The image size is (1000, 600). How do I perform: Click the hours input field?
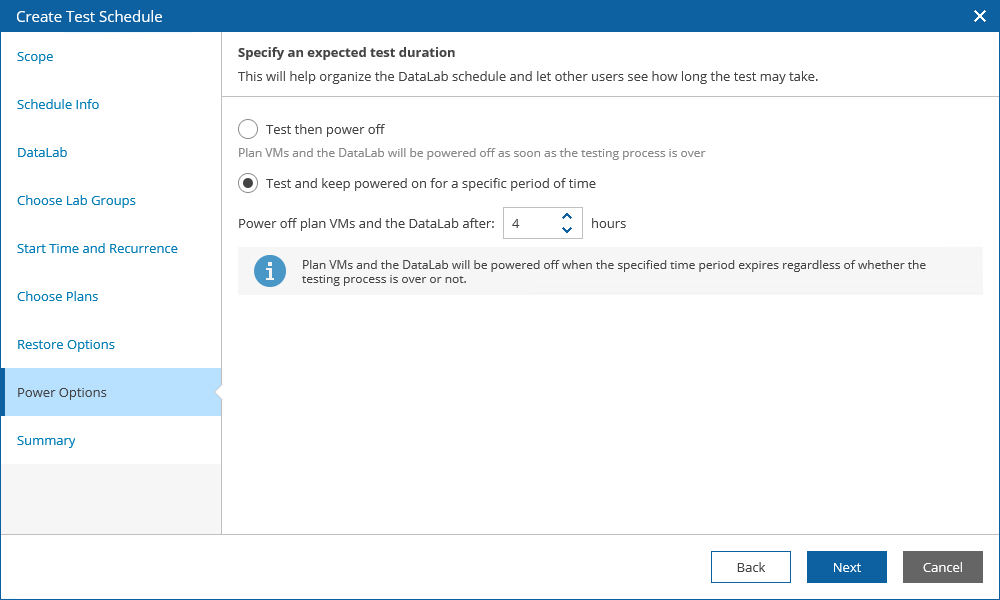(x=528, y=223)
